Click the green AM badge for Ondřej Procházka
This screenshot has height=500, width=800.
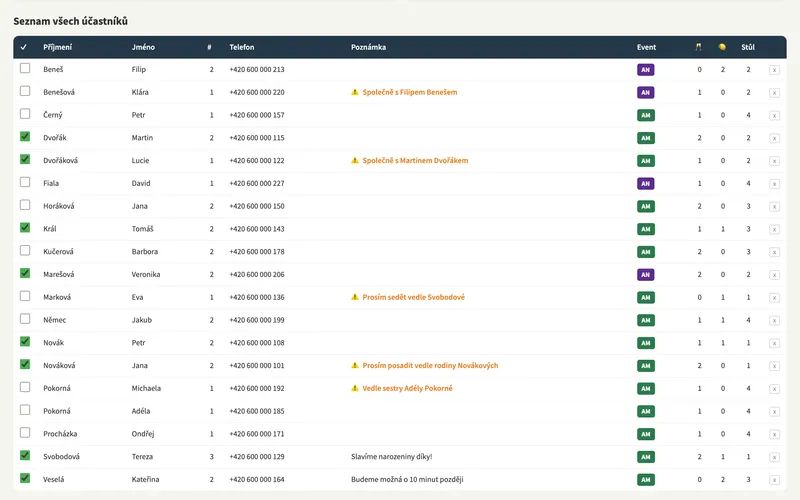pos(645,434)
